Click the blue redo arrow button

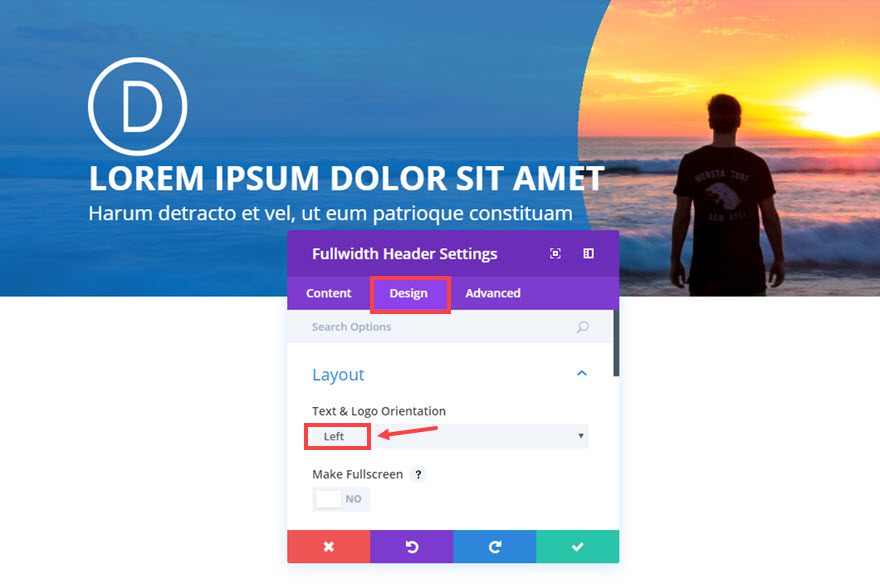coord(494,546)
